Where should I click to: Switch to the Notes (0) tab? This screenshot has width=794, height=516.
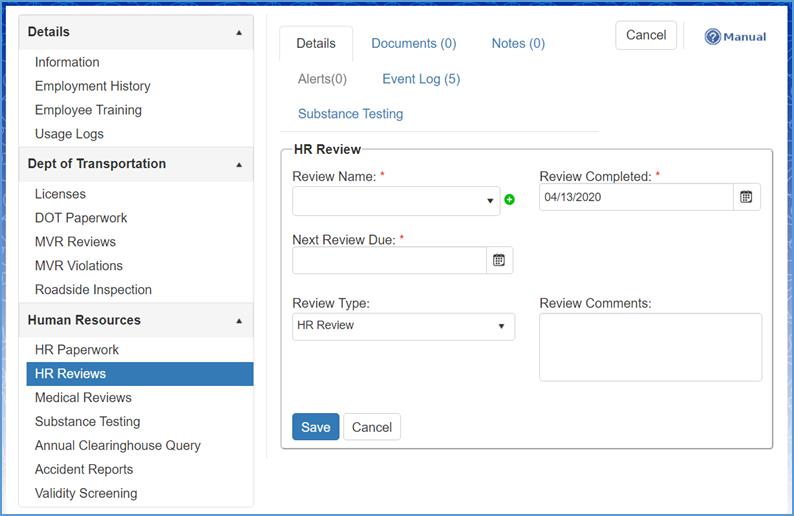click(518, 43)
